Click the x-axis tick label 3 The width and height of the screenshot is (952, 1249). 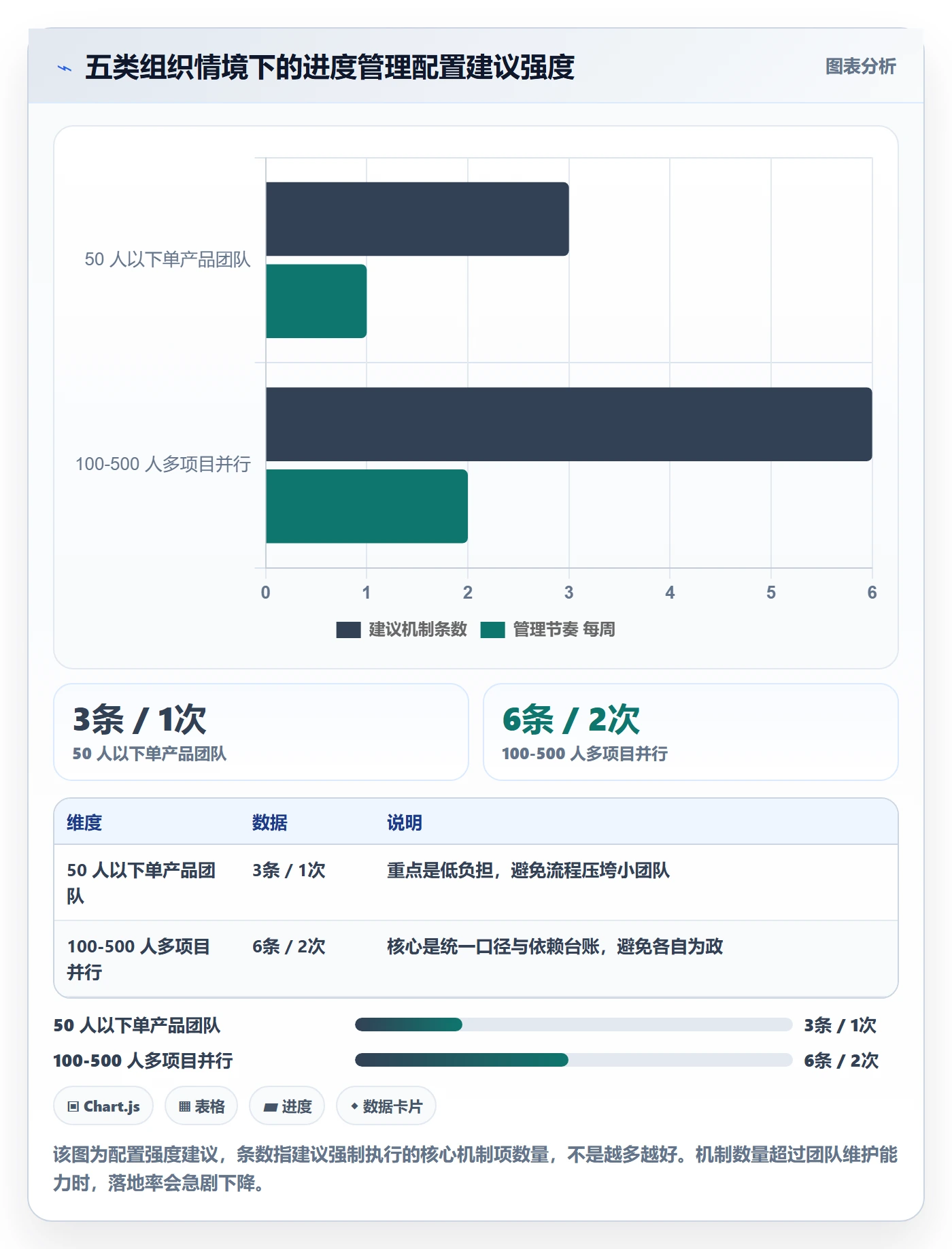click(x=568, y=593)
